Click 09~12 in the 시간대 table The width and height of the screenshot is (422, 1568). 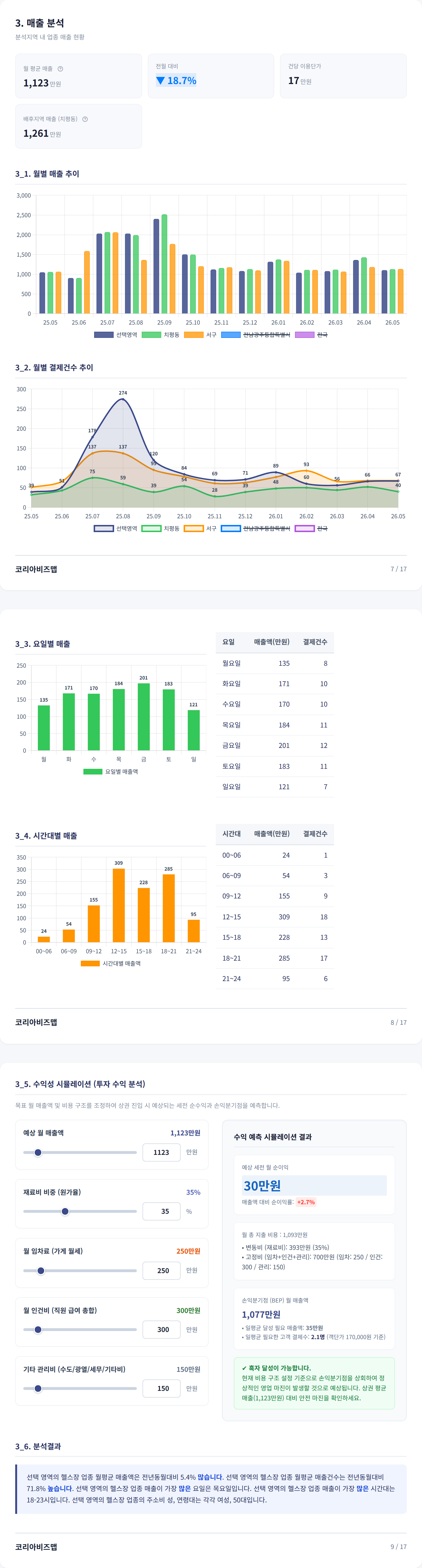pos(231,896)
